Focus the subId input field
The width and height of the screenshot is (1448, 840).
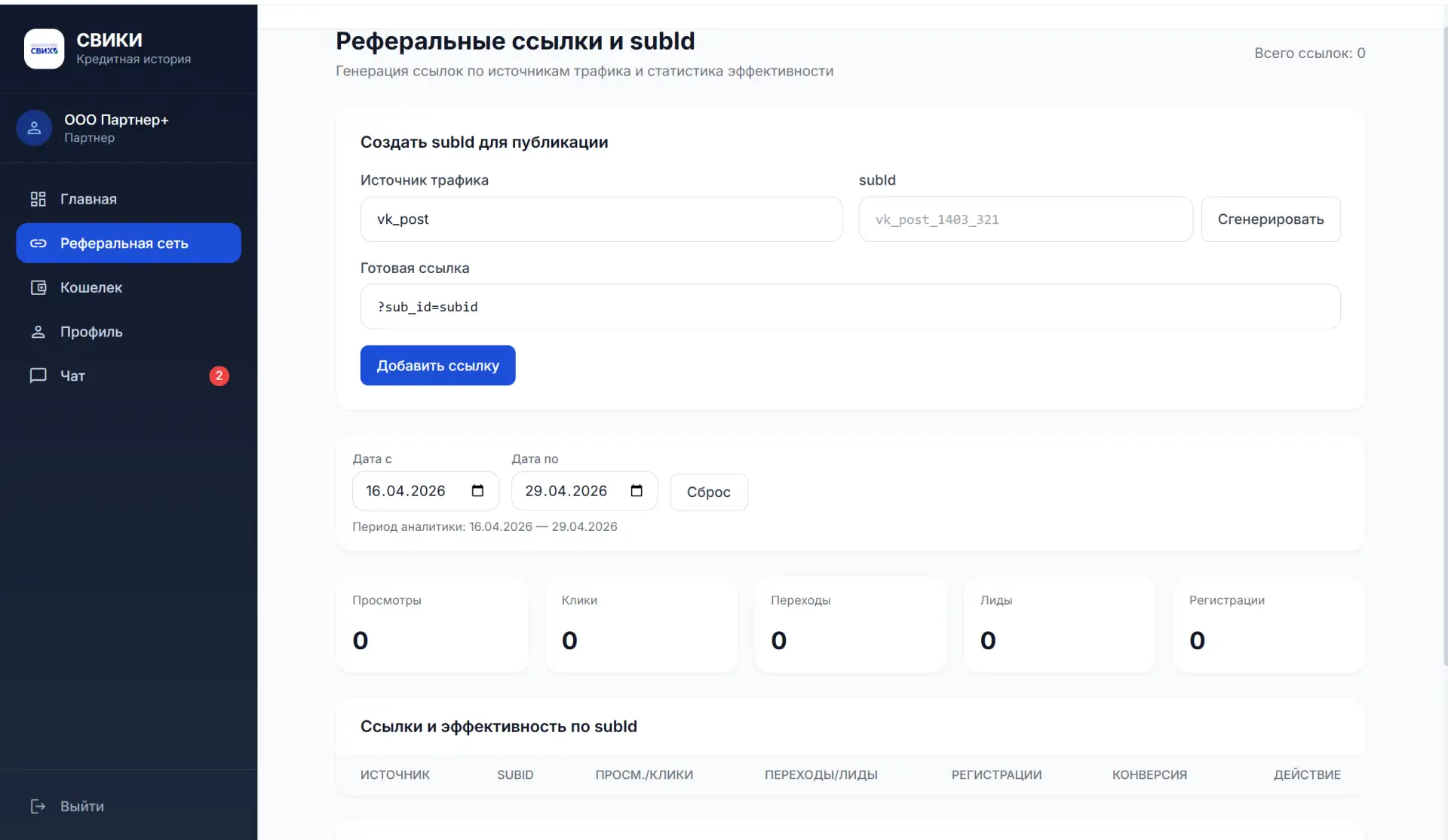pyautogui.click(x=1026, y=219)
